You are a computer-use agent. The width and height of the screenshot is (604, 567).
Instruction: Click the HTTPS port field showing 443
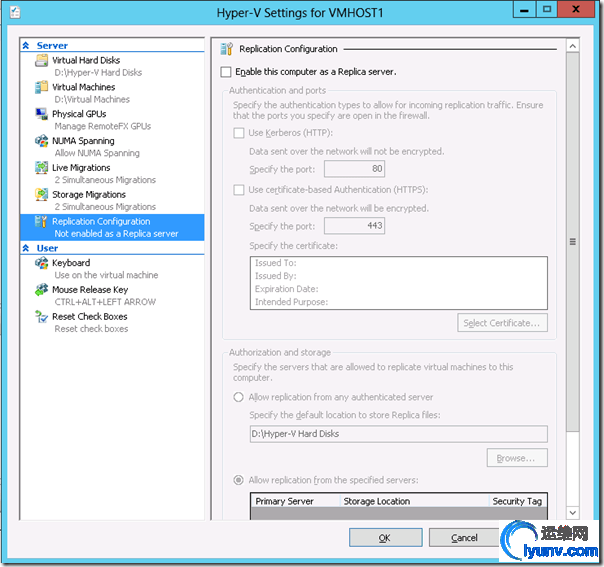click(354, 226)
